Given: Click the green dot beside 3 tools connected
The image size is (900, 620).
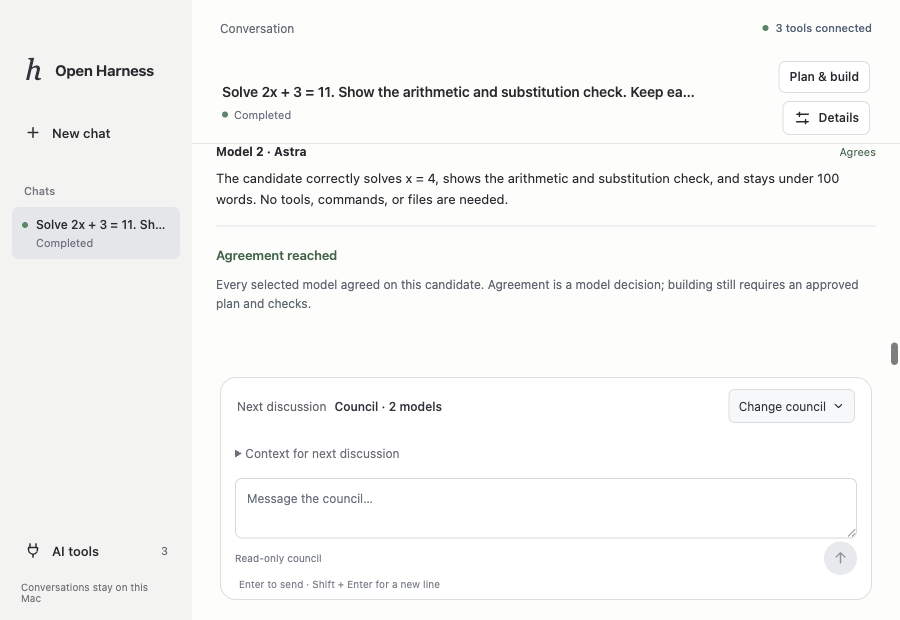Looking at the screenshot, I should pos(765,28).
